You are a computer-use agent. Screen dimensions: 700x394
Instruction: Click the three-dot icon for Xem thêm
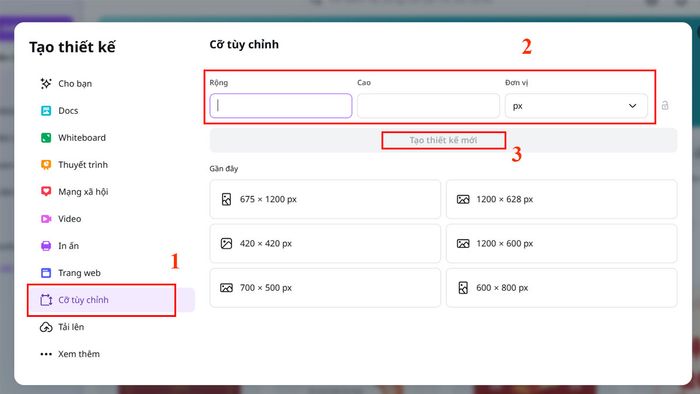(46, 354)
